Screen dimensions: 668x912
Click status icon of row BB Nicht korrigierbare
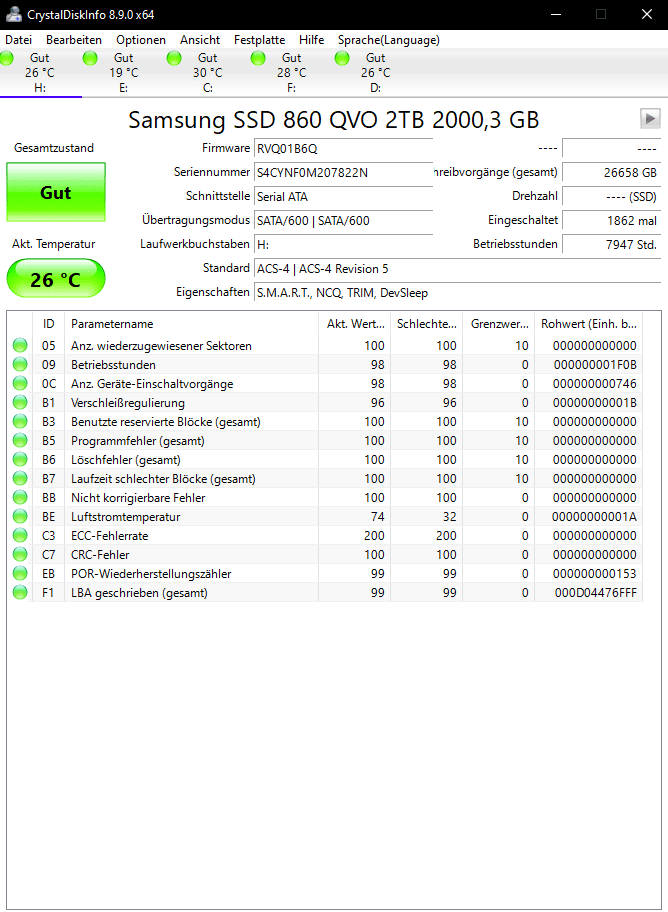point(20,498)
